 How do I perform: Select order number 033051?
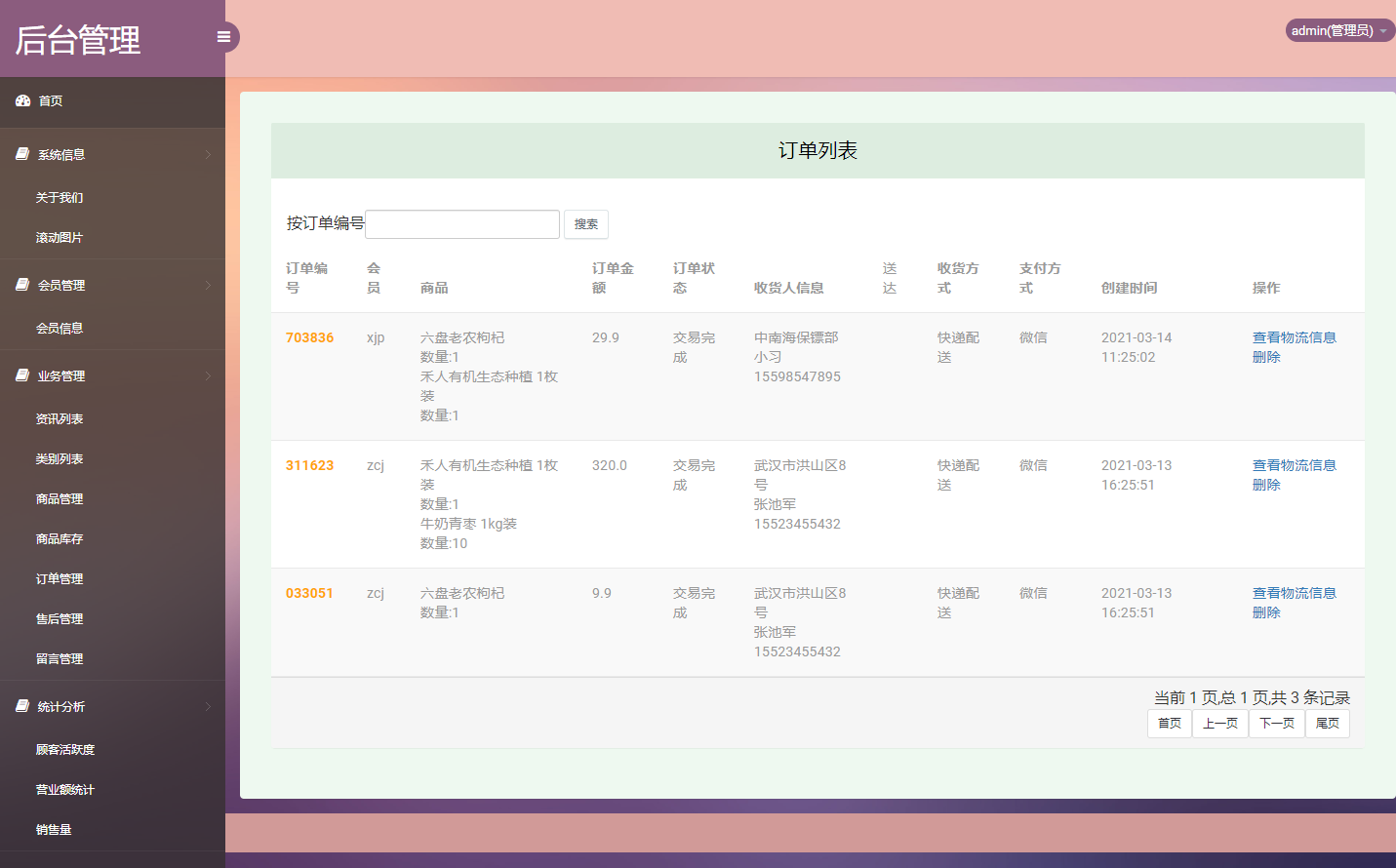[x=309, y=592]
